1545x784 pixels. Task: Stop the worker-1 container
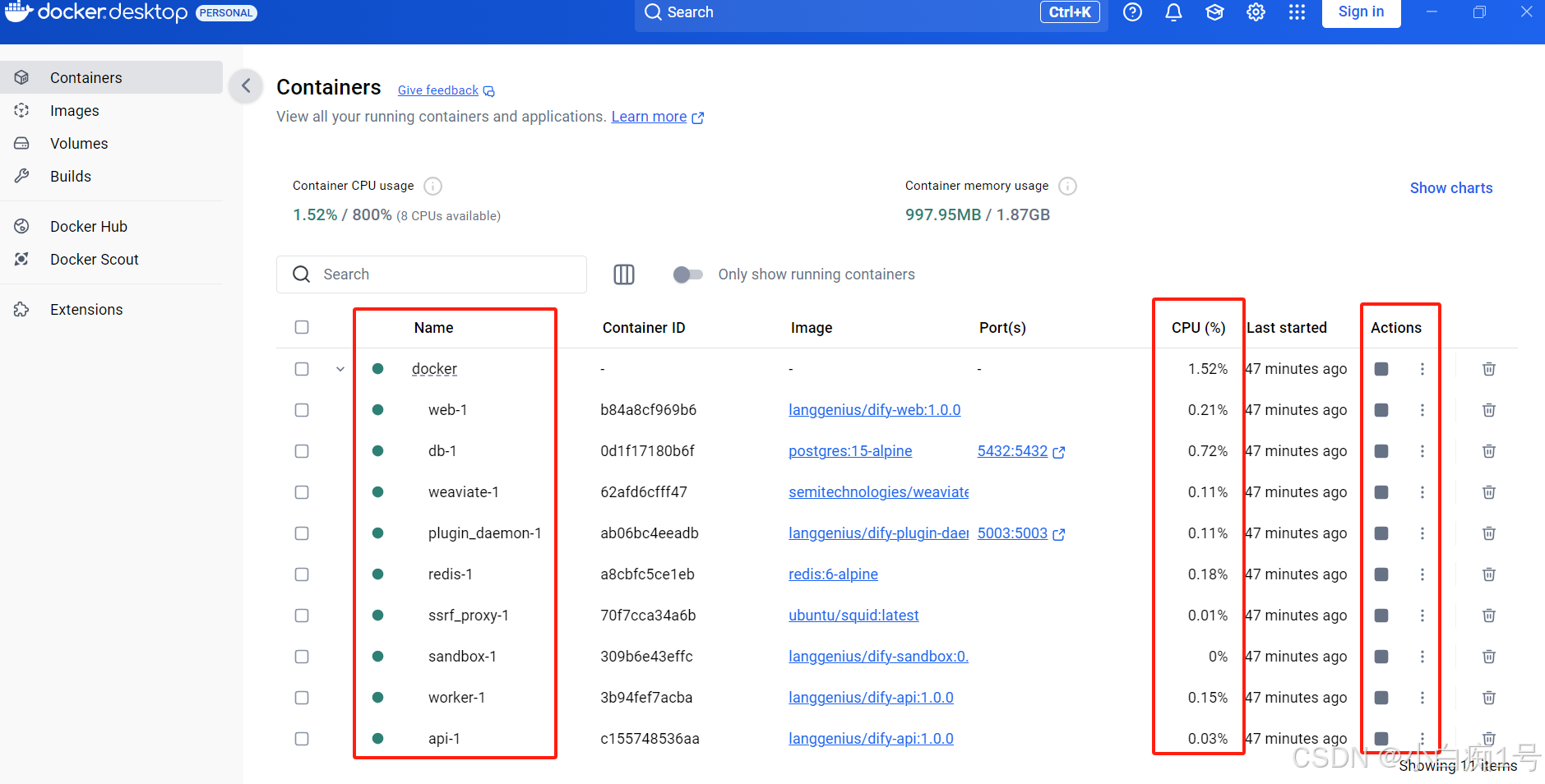[1381, 698]
